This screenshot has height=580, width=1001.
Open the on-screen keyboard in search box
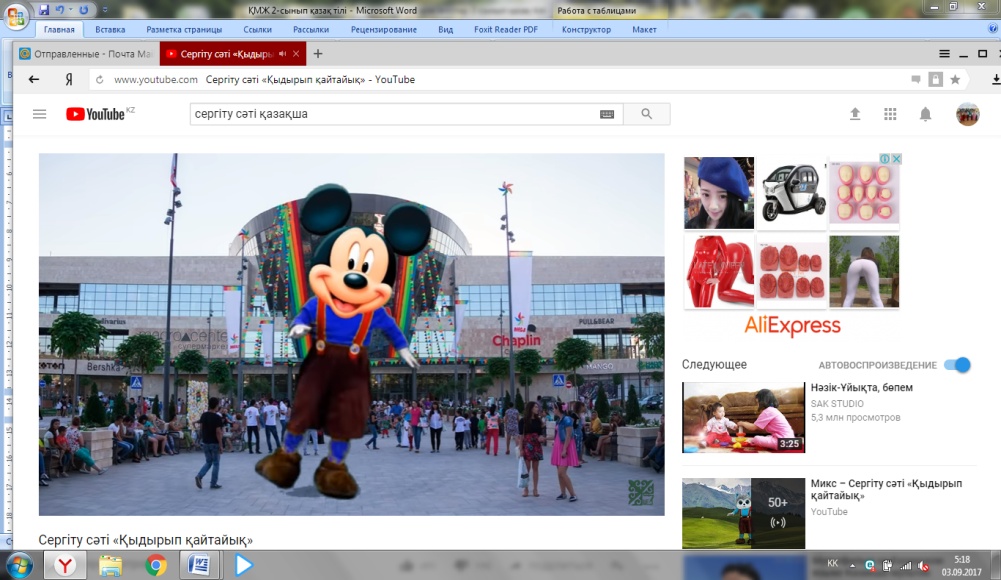click(607, 114)
